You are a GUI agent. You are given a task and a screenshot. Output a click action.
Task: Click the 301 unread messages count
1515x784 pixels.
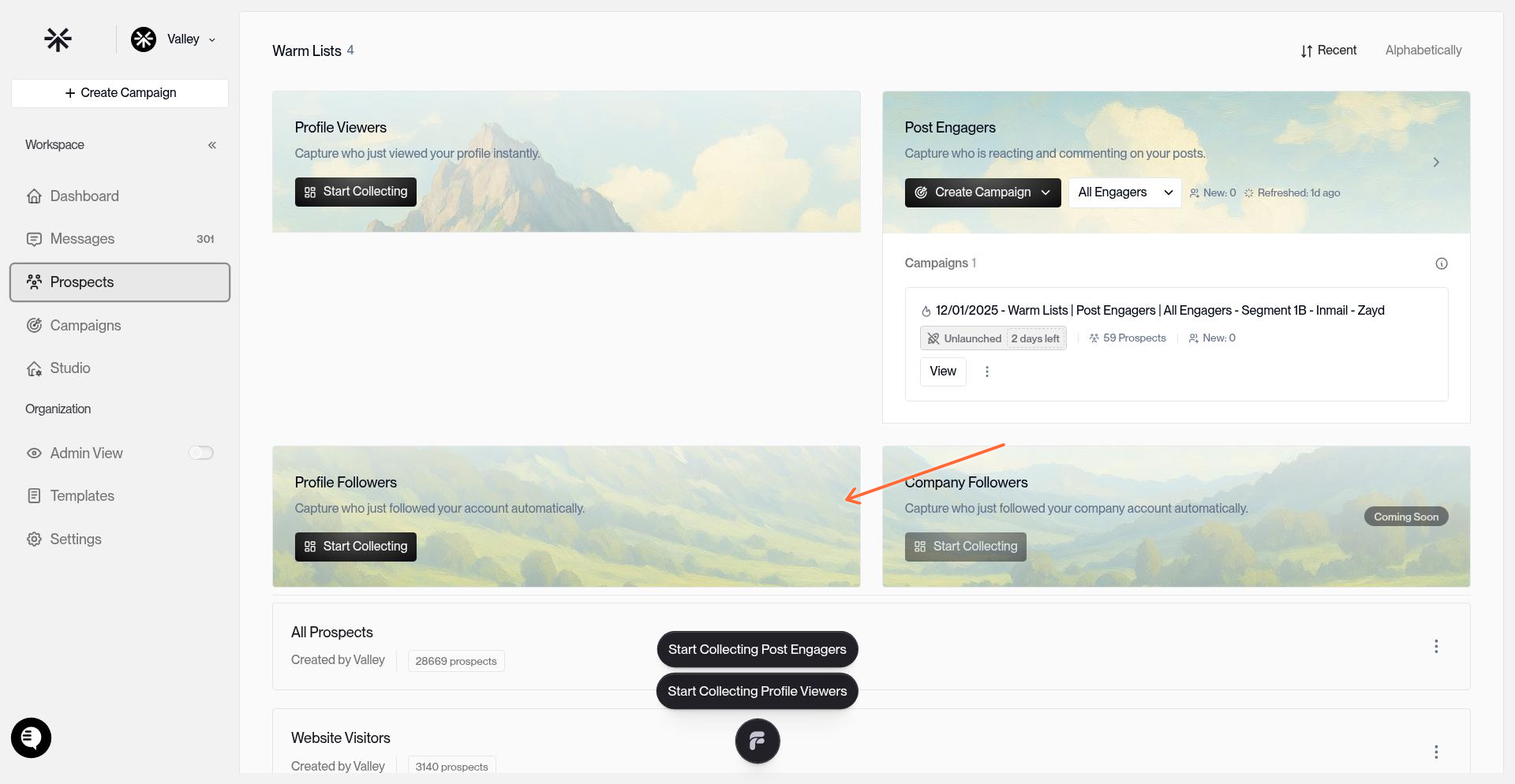click(x=205, y=239)
